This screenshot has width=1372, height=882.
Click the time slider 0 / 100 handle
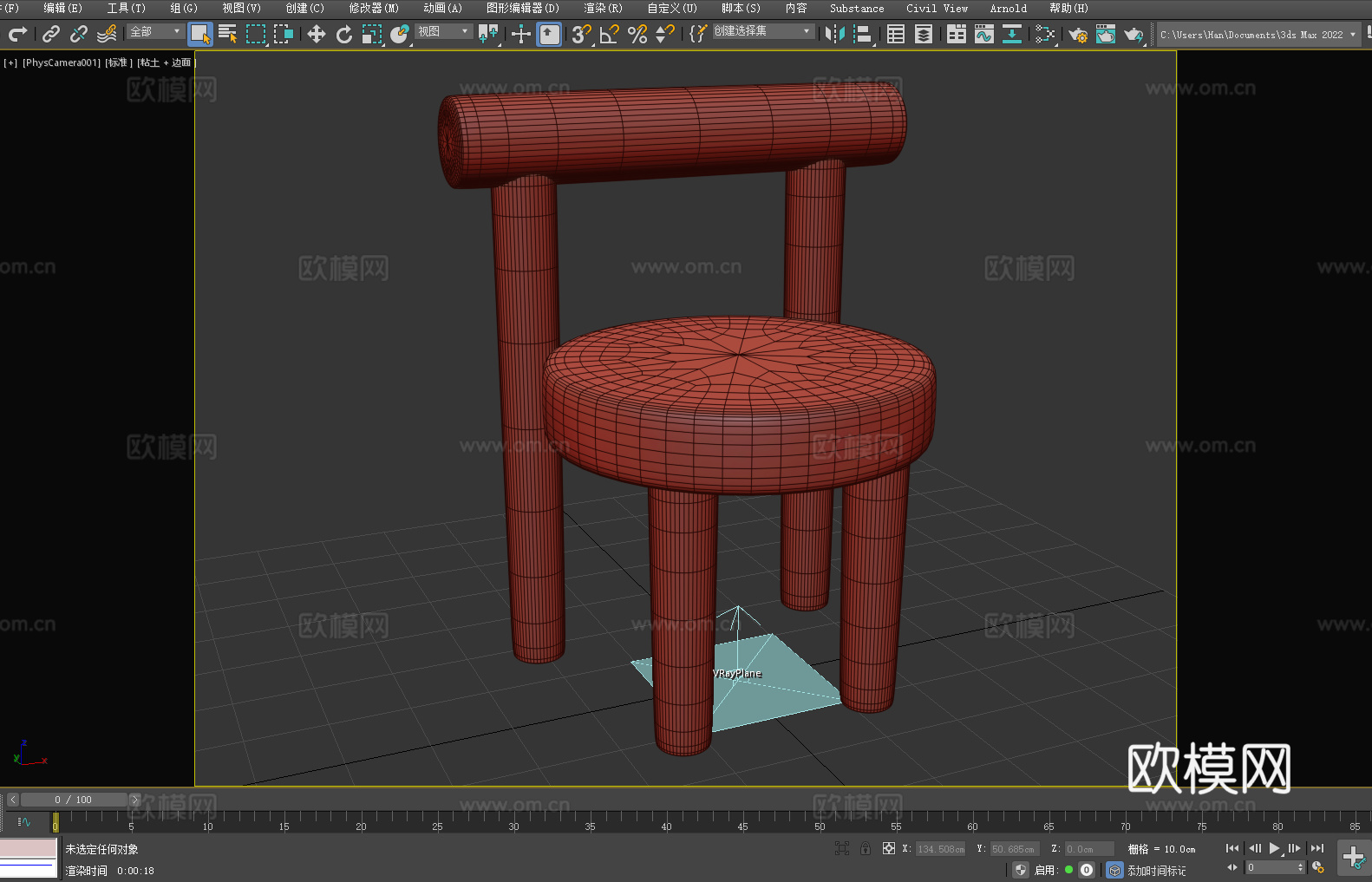(x=74, y=800)
